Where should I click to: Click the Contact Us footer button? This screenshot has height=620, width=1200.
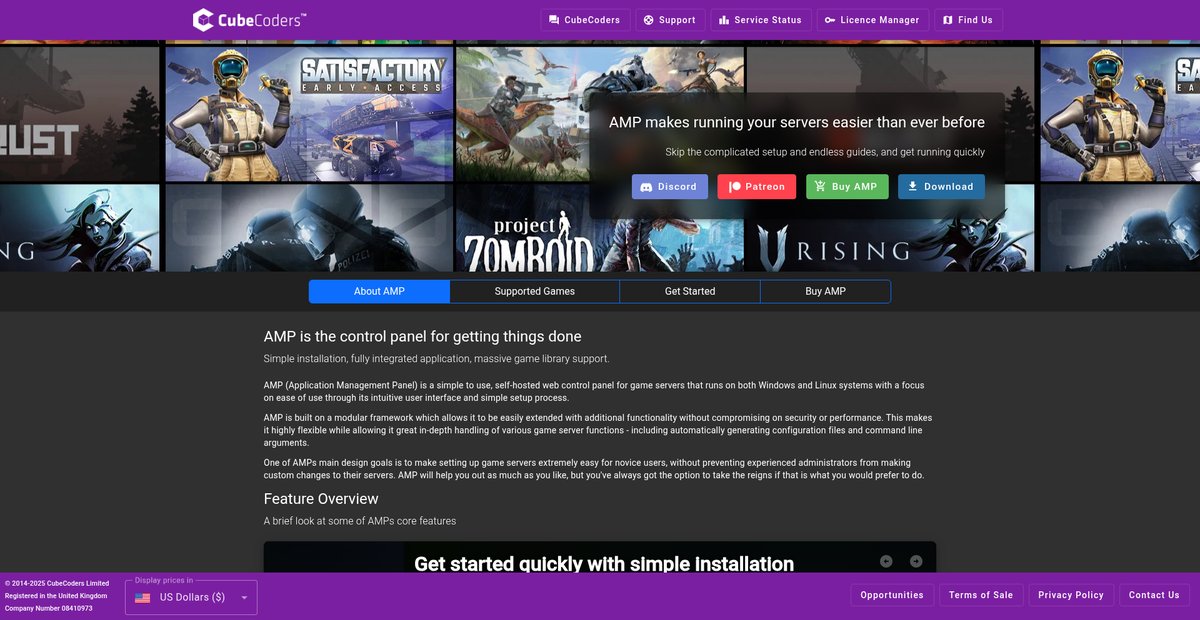click(1154, 595)
